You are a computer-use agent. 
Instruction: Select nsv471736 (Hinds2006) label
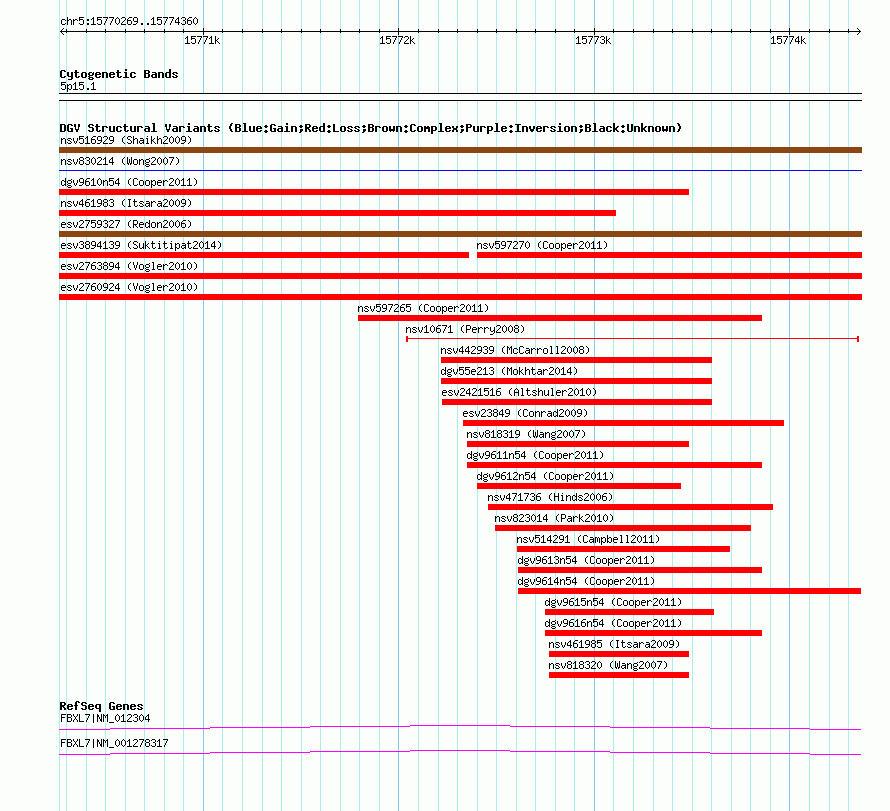coord(550,497)
